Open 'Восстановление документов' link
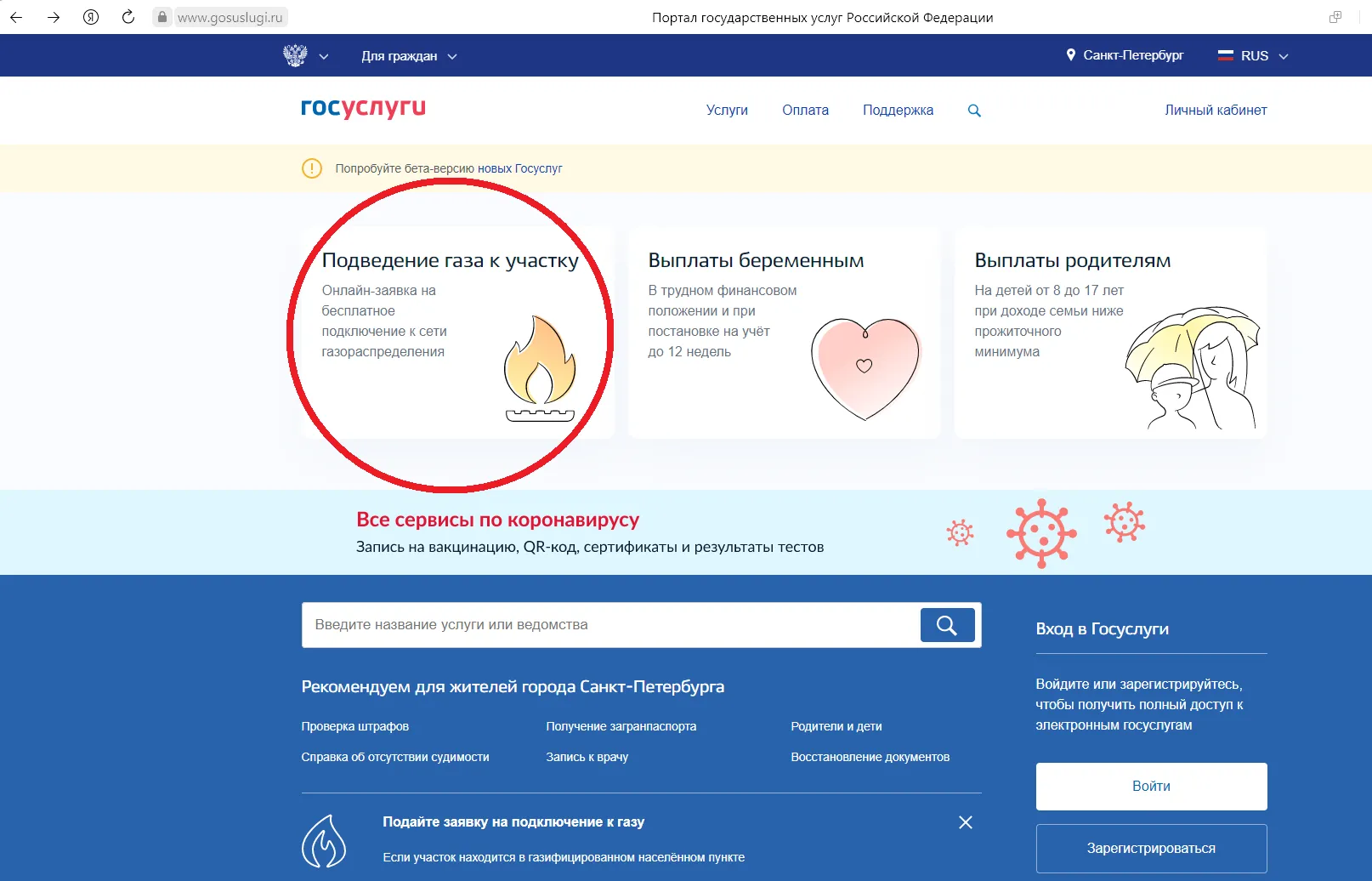Viewport: 1372px width, 881px height. (870, 757)
